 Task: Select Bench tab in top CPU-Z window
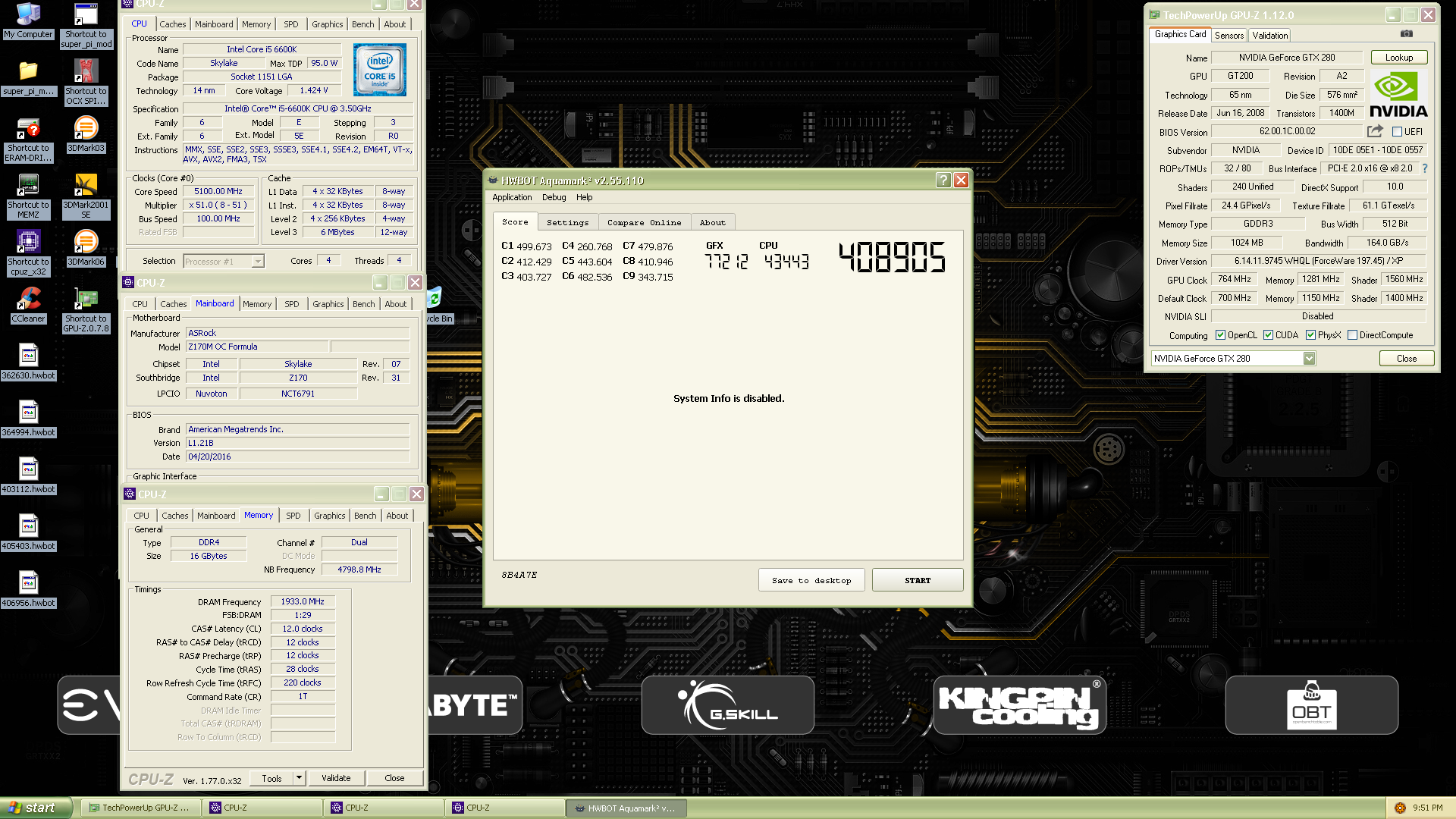(362, 24)
